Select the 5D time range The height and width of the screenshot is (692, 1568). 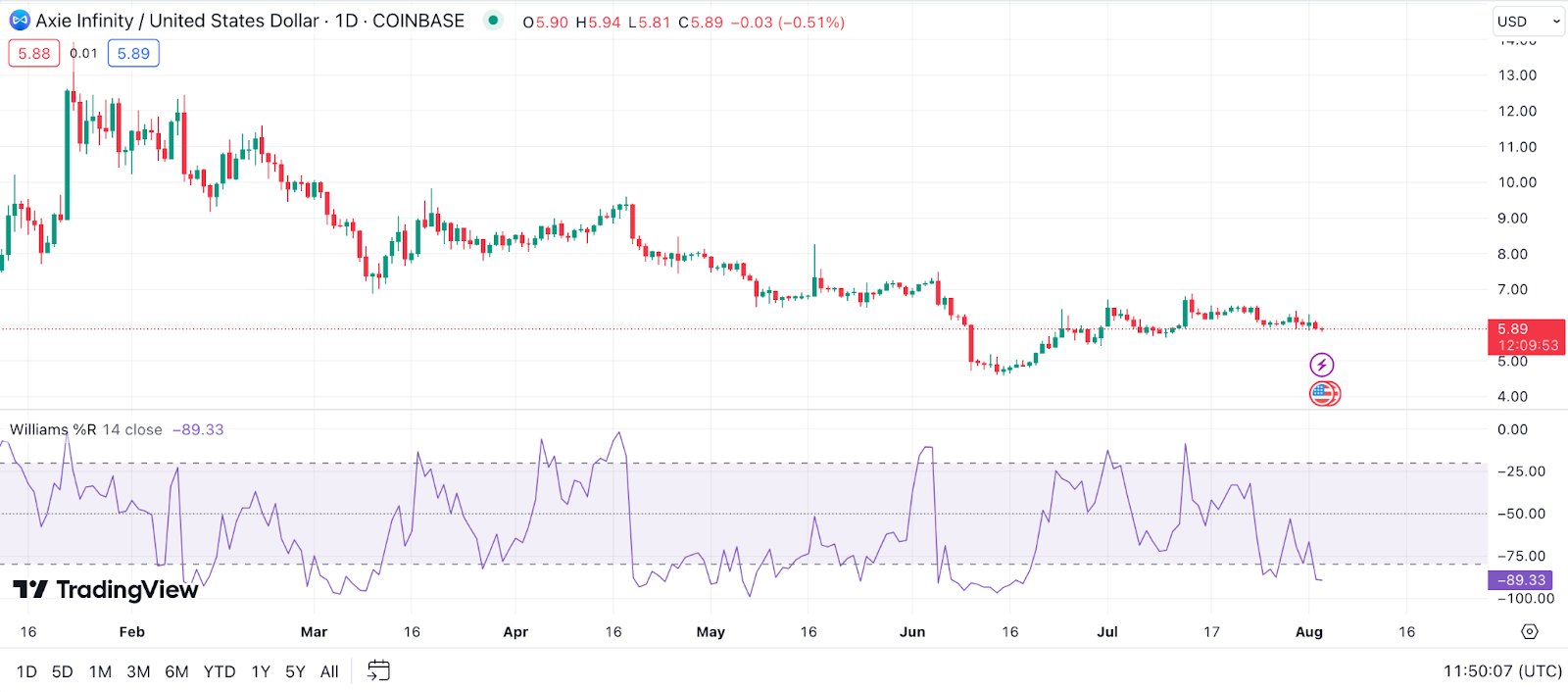[x=63, y=671]
